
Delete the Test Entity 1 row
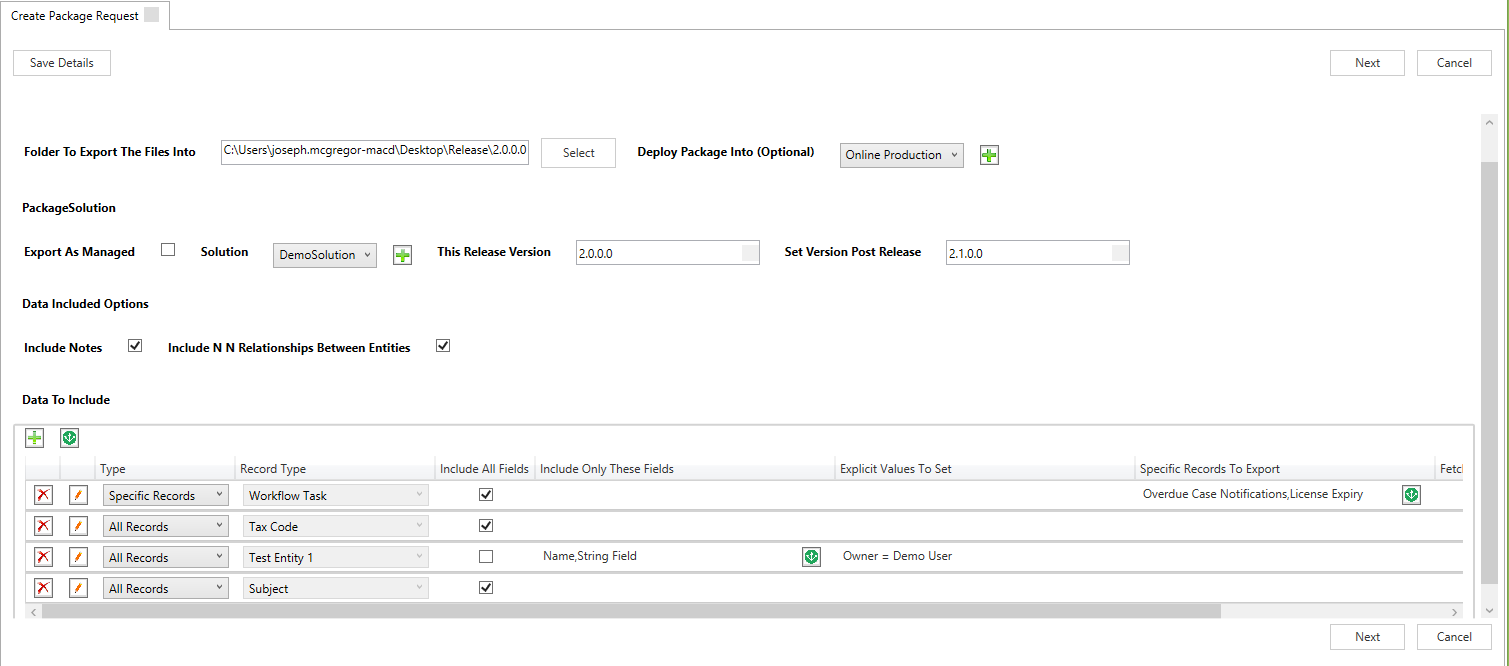pos(44,558)
